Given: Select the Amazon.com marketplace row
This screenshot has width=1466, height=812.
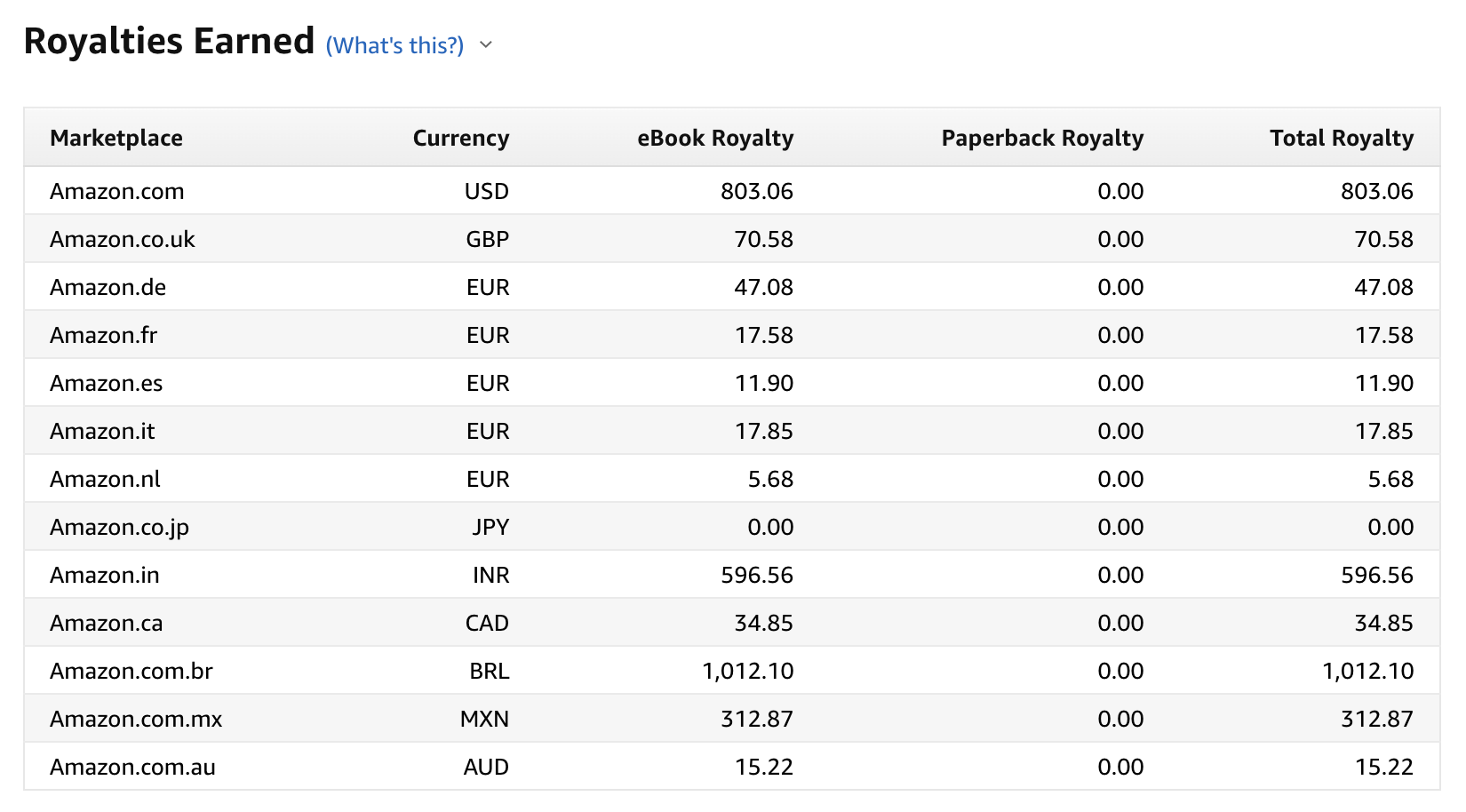Looking at the screenshot, I should [x=117, y=191].
